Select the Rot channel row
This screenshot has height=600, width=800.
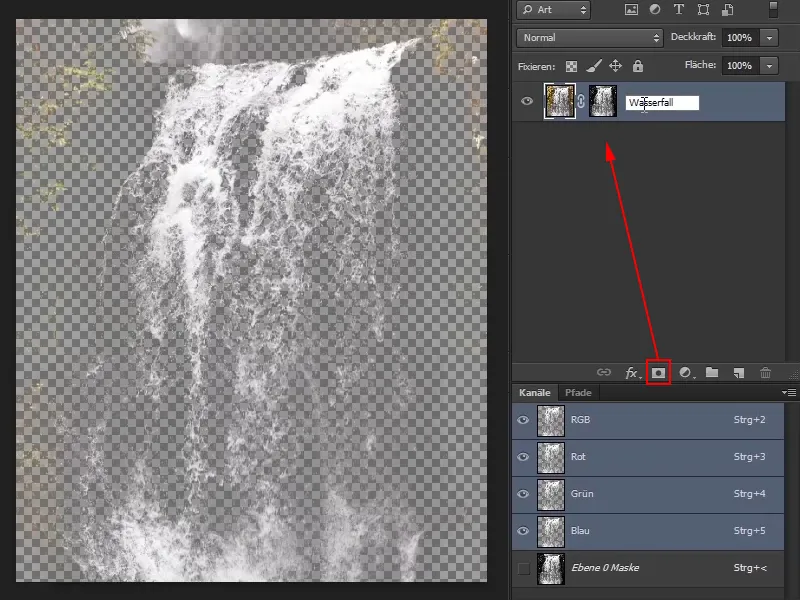[648, 458]
